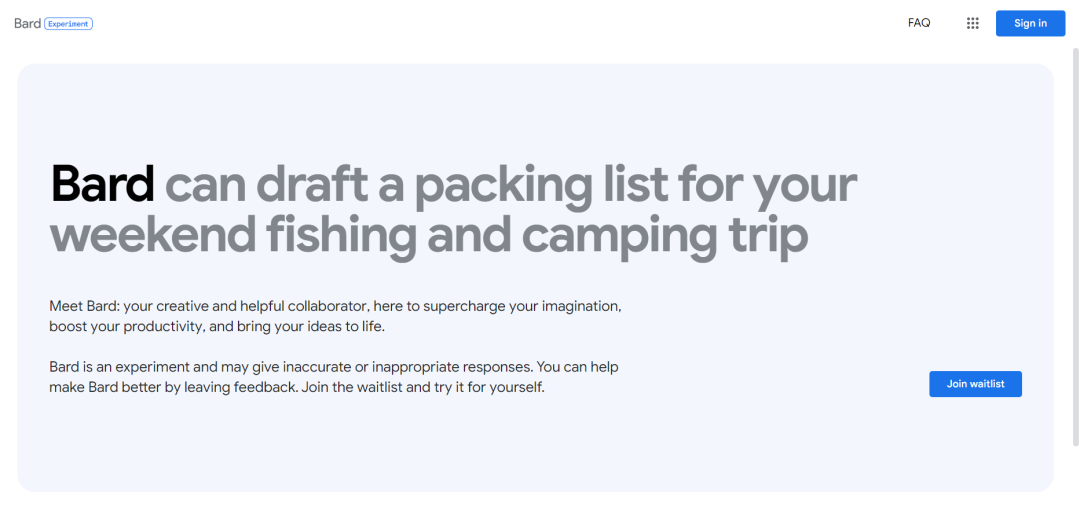Screen dimensions: 1080x521
Task: Click the Join waitlist button
Action: [975, 384]
